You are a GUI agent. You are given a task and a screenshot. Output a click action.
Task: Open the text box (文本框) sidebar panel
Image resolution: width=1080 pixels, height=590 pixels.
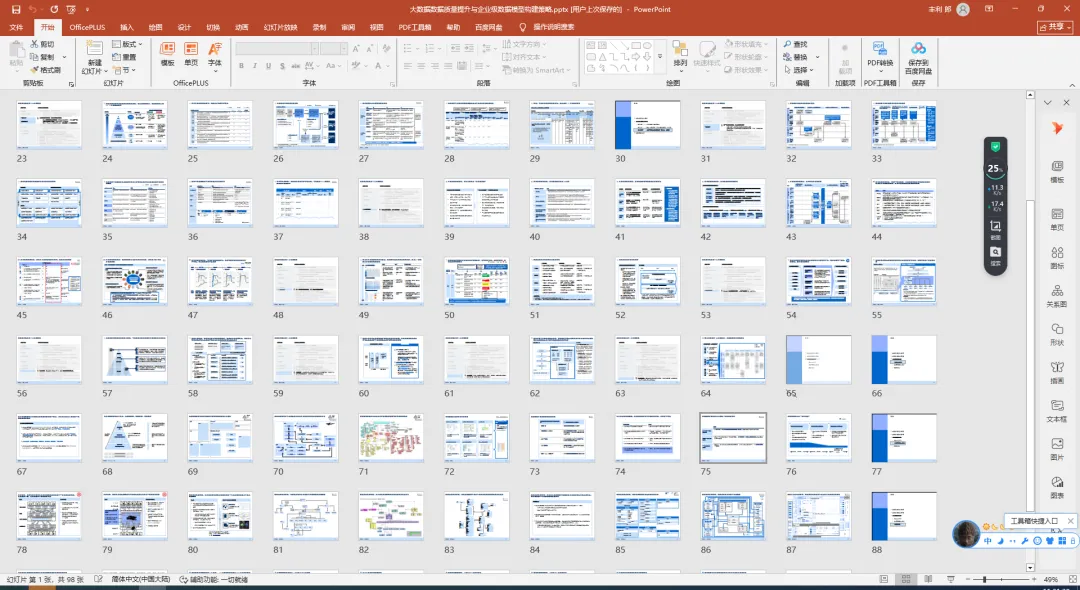tap(1057, 411)
